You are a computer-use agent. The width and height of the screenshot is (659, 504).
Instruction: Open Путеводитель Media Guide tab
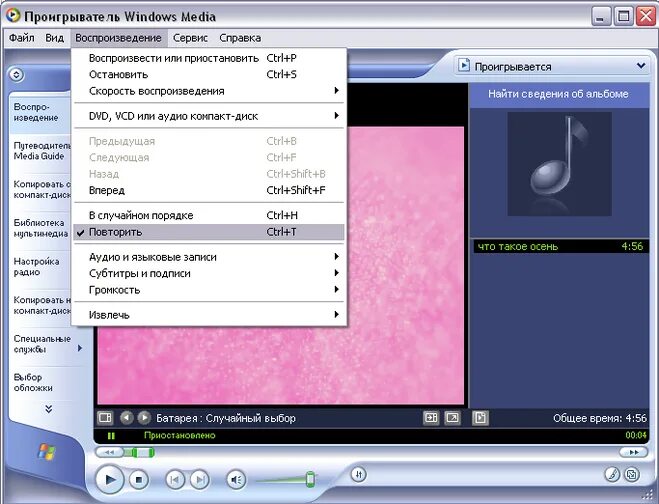click(40, 151)
